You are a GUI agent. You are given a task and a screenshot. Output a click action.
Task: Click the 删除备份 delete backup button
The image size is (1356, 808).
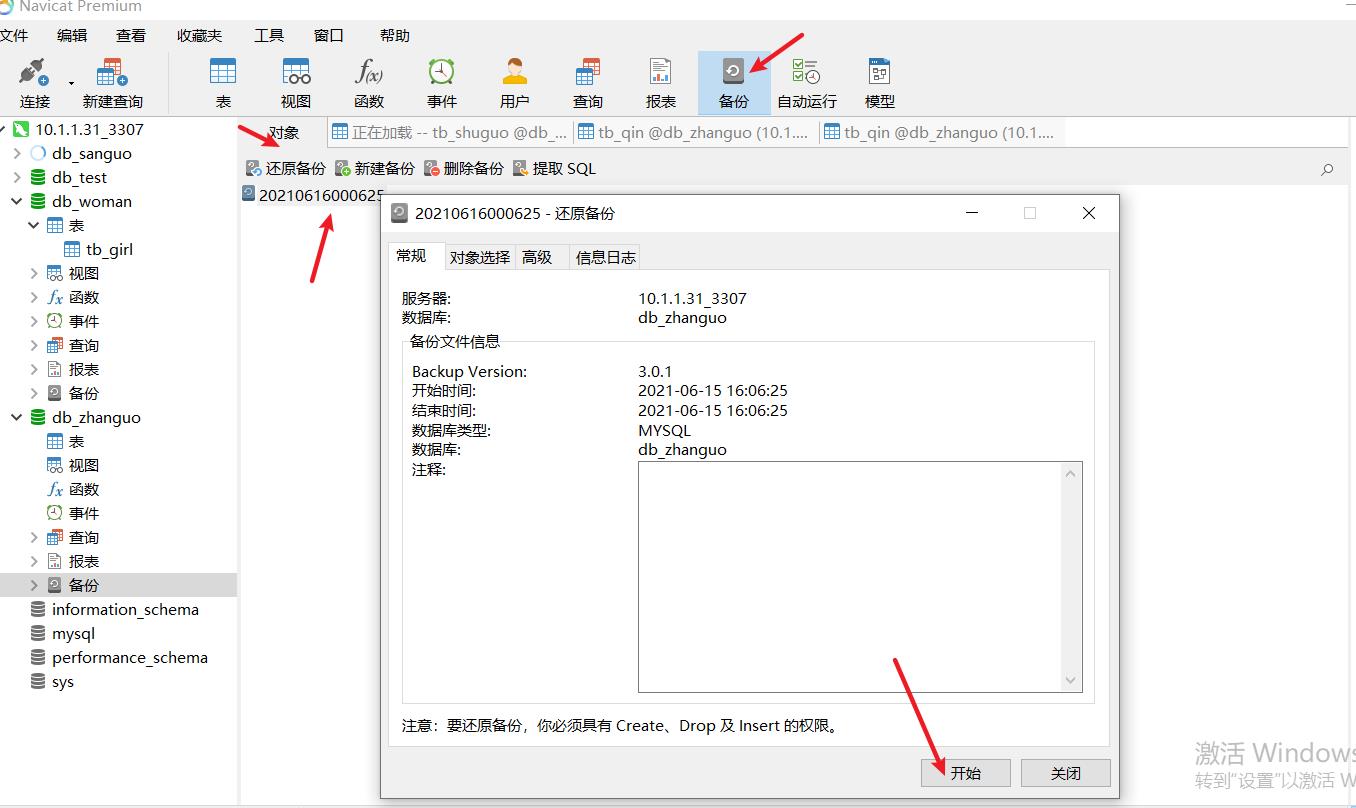click(464, 168)
